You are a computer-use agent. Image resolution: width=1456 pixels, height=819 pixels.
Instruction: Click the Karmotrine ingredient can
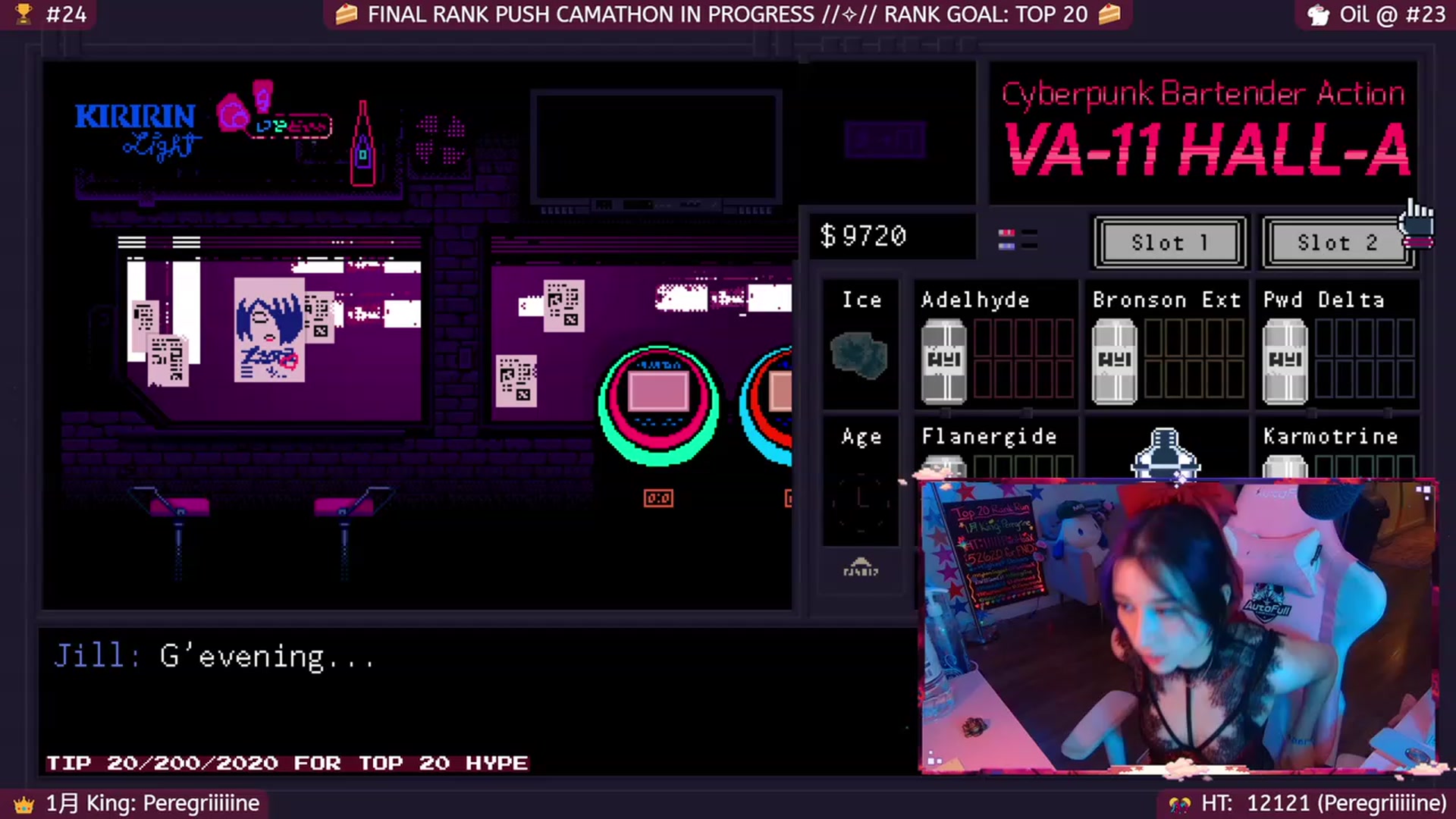[x=1285, y=466]
